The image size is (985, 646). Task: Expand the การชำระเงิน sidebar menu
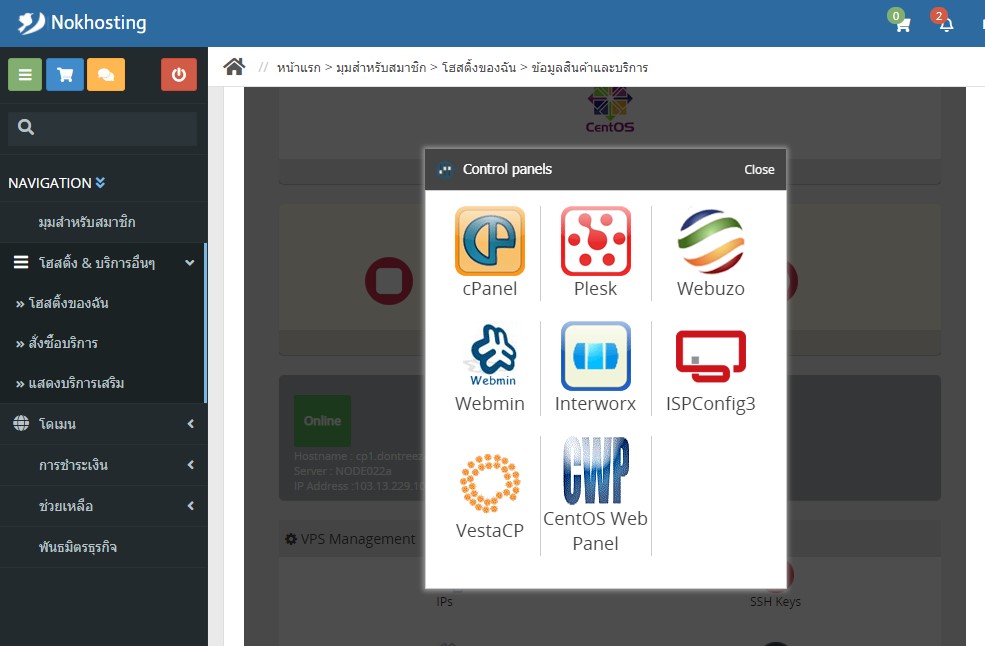click(x=104, y=465)
